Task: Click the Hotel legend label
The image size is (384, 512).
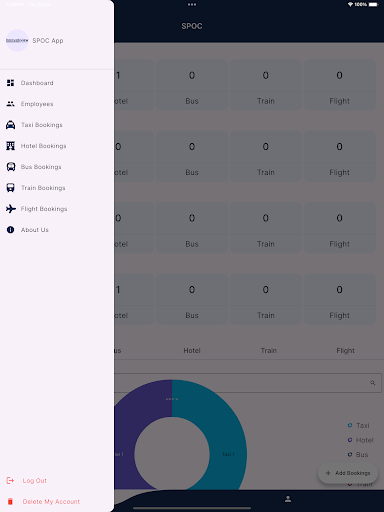Action: [x=364, y=440]
